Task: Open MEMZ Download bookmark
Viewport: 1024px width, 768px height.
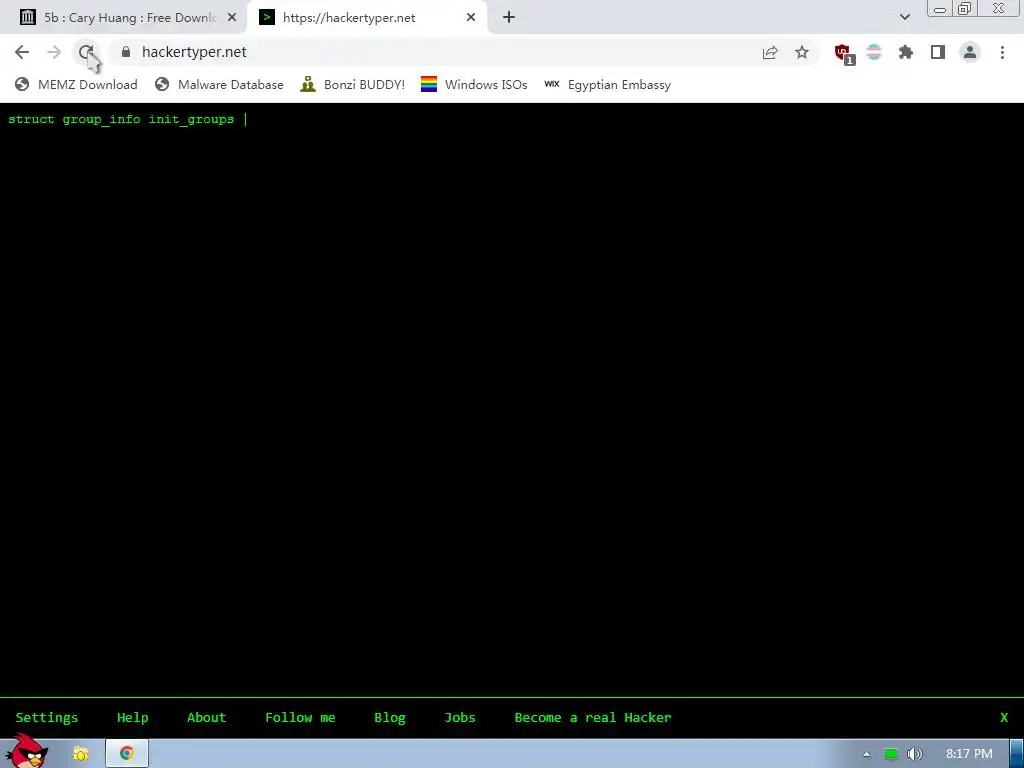Action: point(76,85)
